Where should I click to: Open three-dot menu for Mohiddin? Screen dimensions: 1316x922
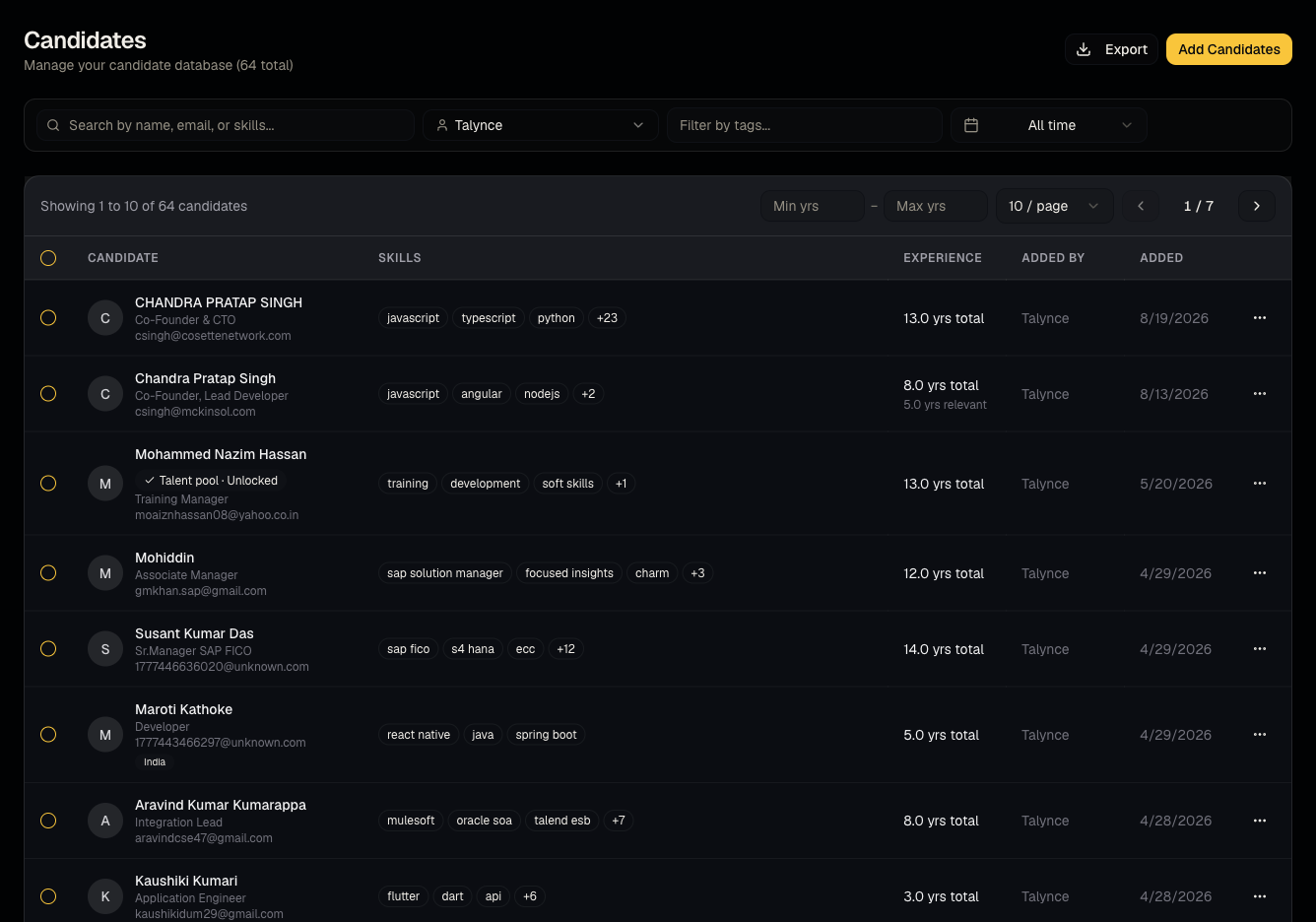[x=1259, y=573]
